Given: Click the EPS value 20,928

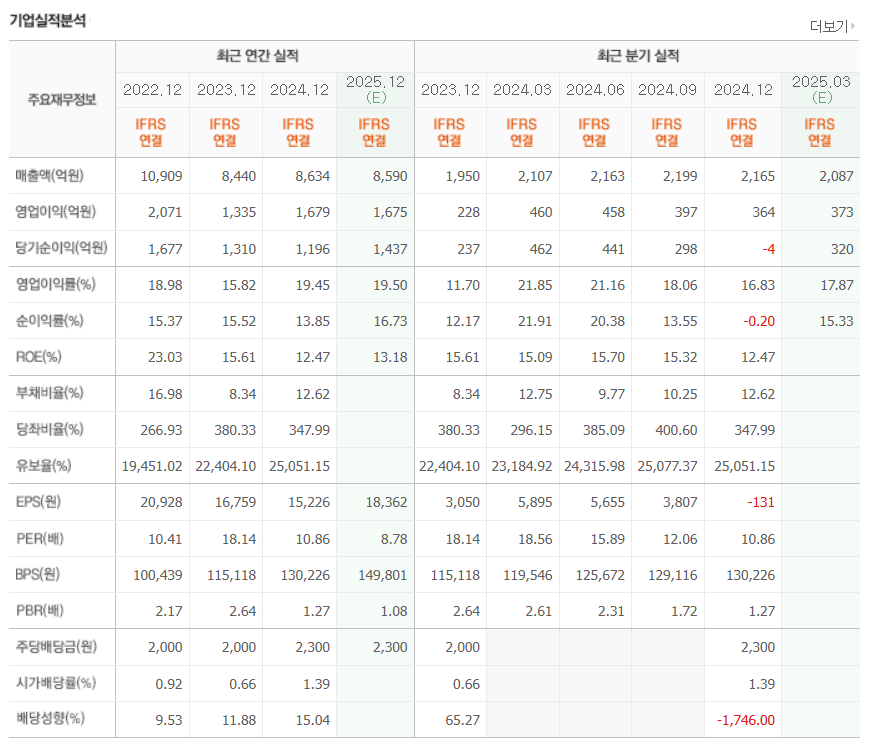Looking at the screenshot, I should [161, 503].
